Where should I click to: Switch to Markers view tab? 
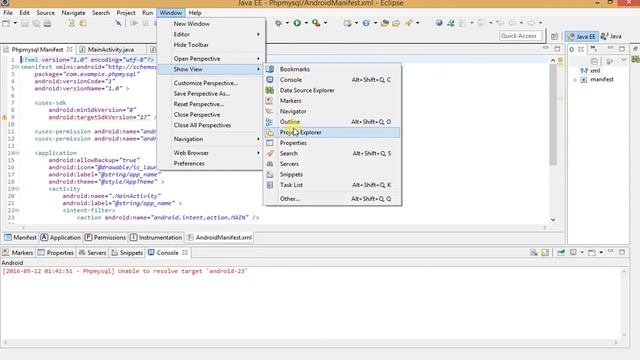(18, 253)
